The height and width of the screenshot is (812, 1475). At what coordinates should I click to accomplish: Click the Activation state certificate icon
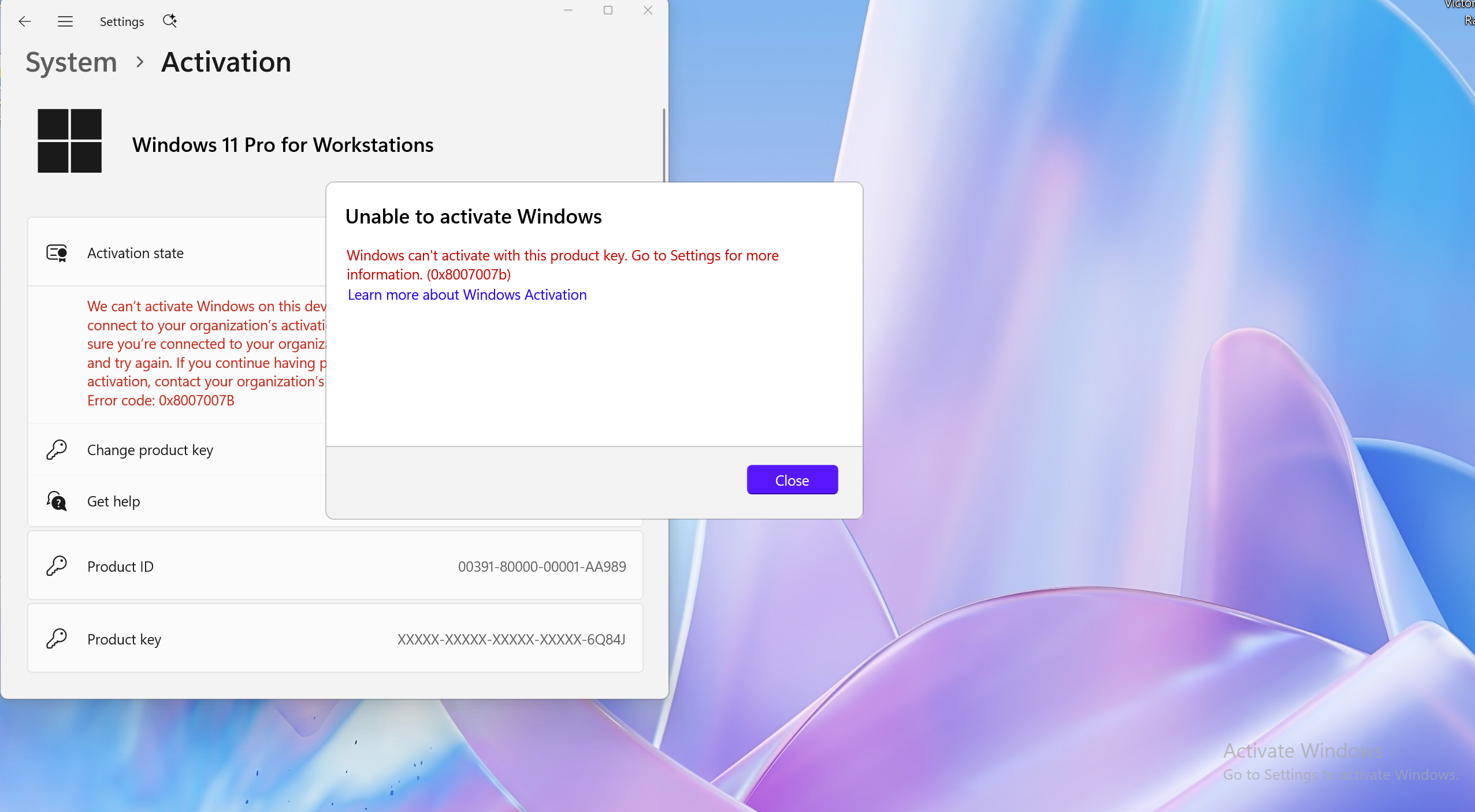tap(57, 253)
